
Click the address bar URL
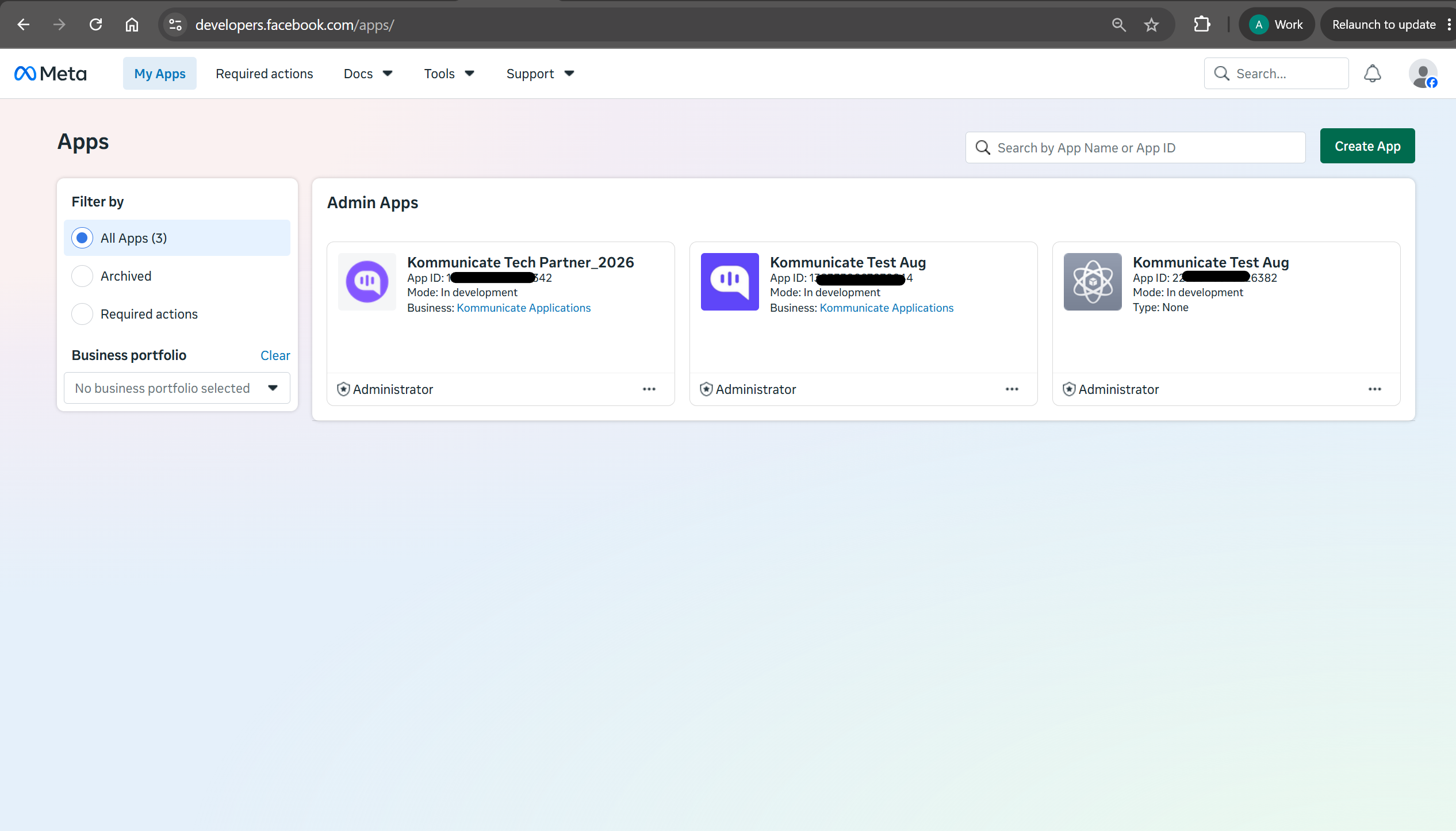[294, 25]
